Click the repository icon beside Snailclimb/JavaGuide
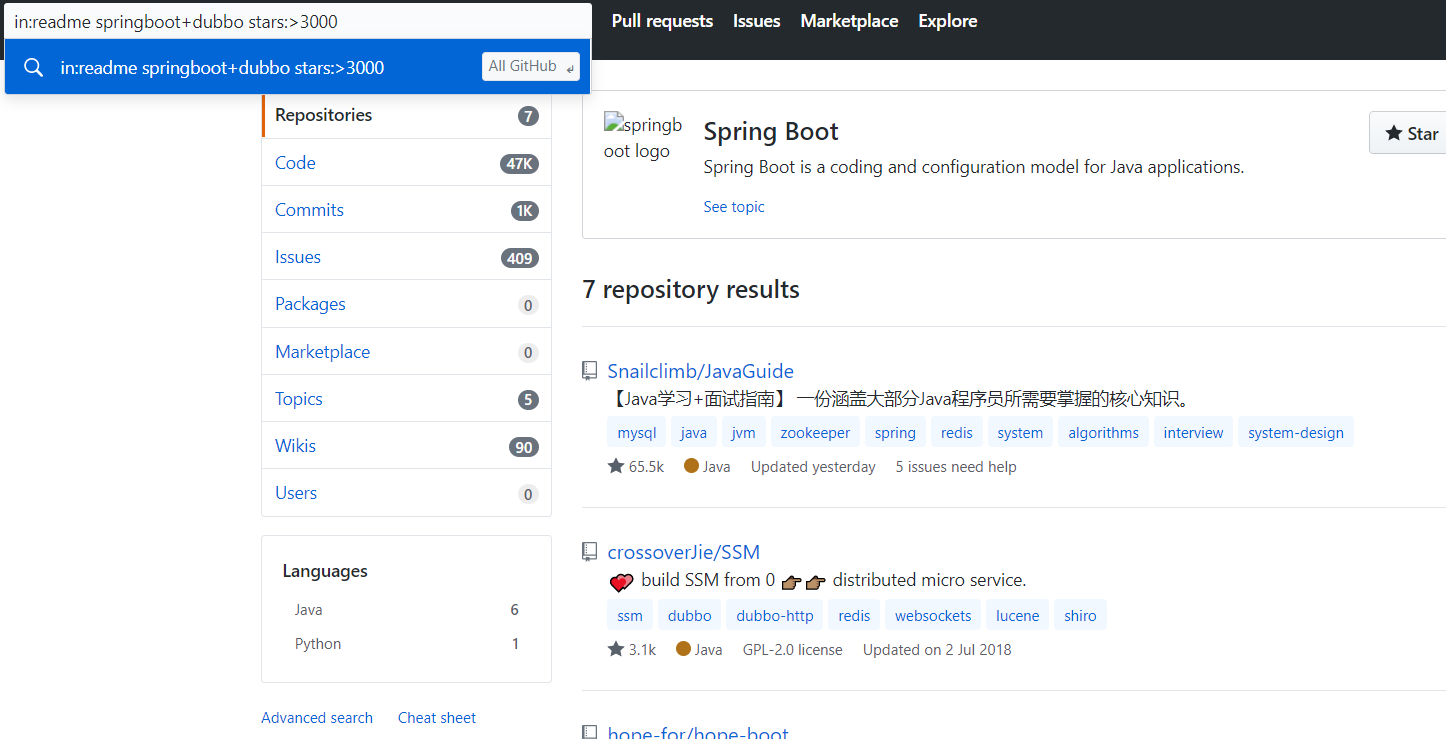1446x739 pixels. point(590,371)
